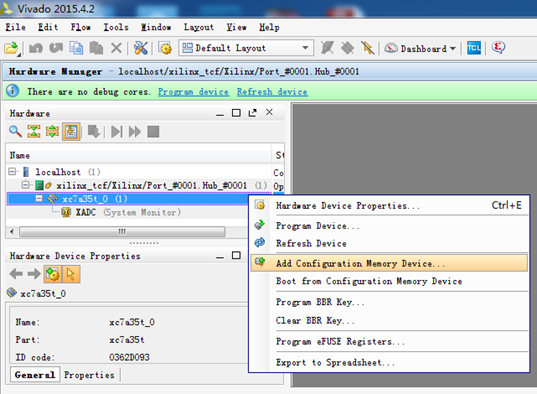
Task: Click the Delete X icon in toolbar
Action: point(116,48)
